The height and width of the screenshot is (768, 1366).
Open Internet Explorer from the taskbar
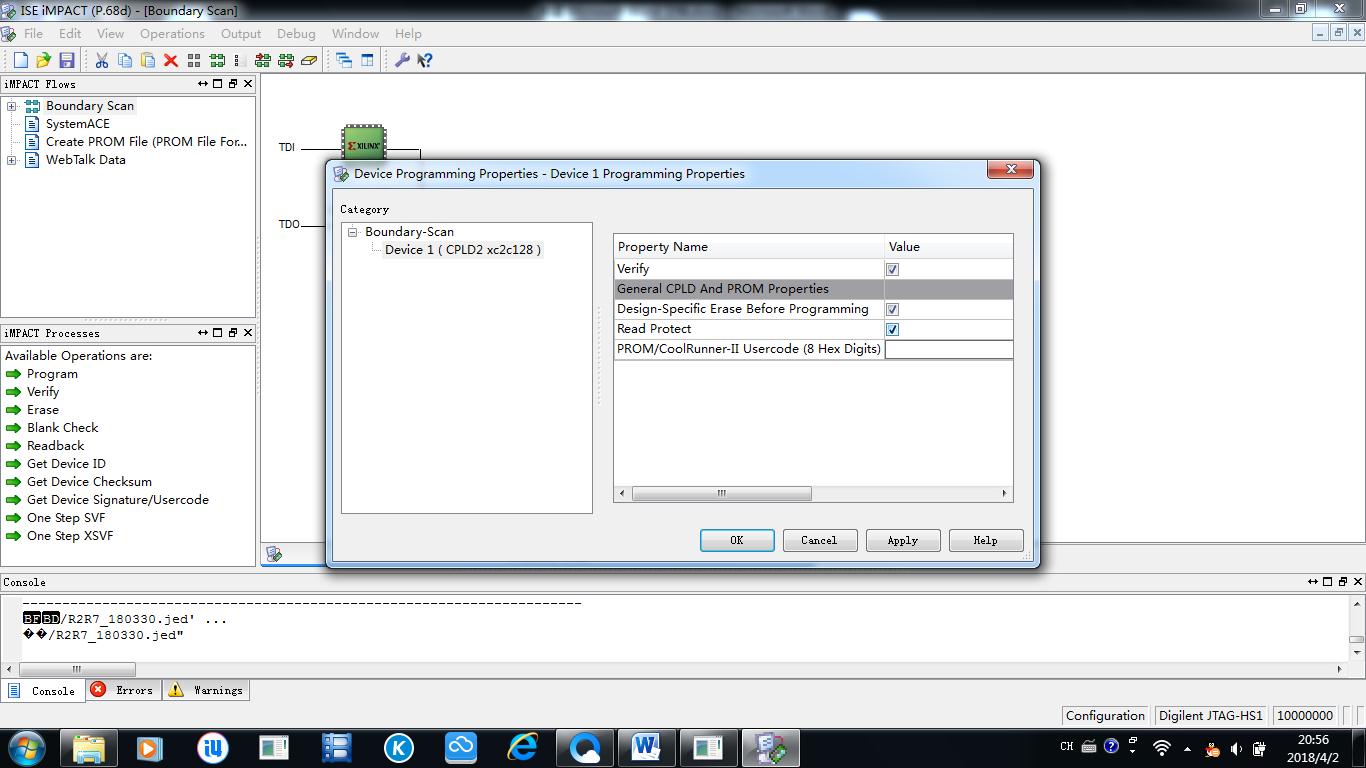[522, 747]
